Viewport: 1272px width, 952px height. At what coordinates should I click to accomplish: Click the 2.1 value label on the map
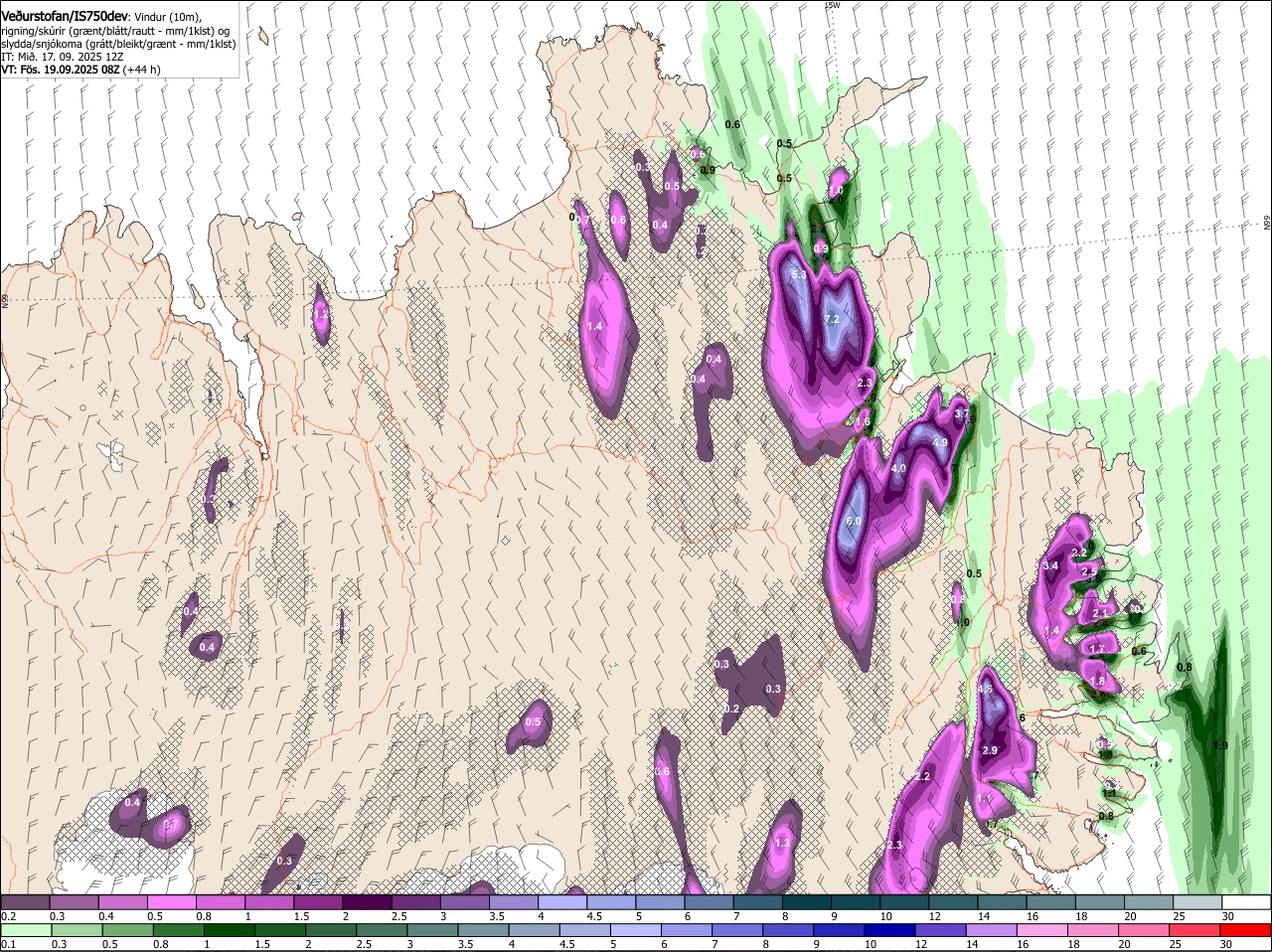click(x=1100, y=614)
